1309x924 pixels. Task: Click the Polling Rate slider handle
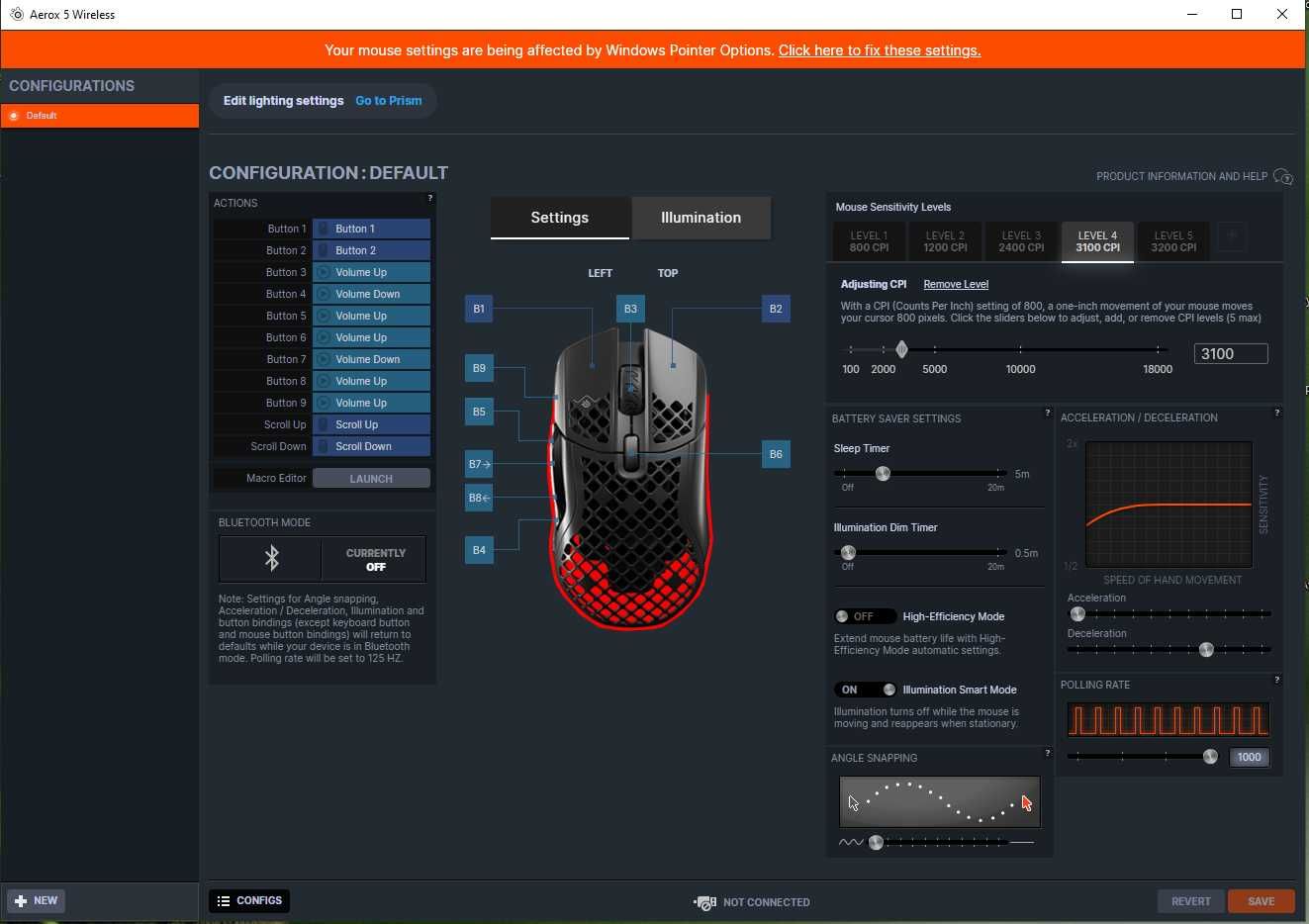pyautogui.click(x=1210, y=757)
